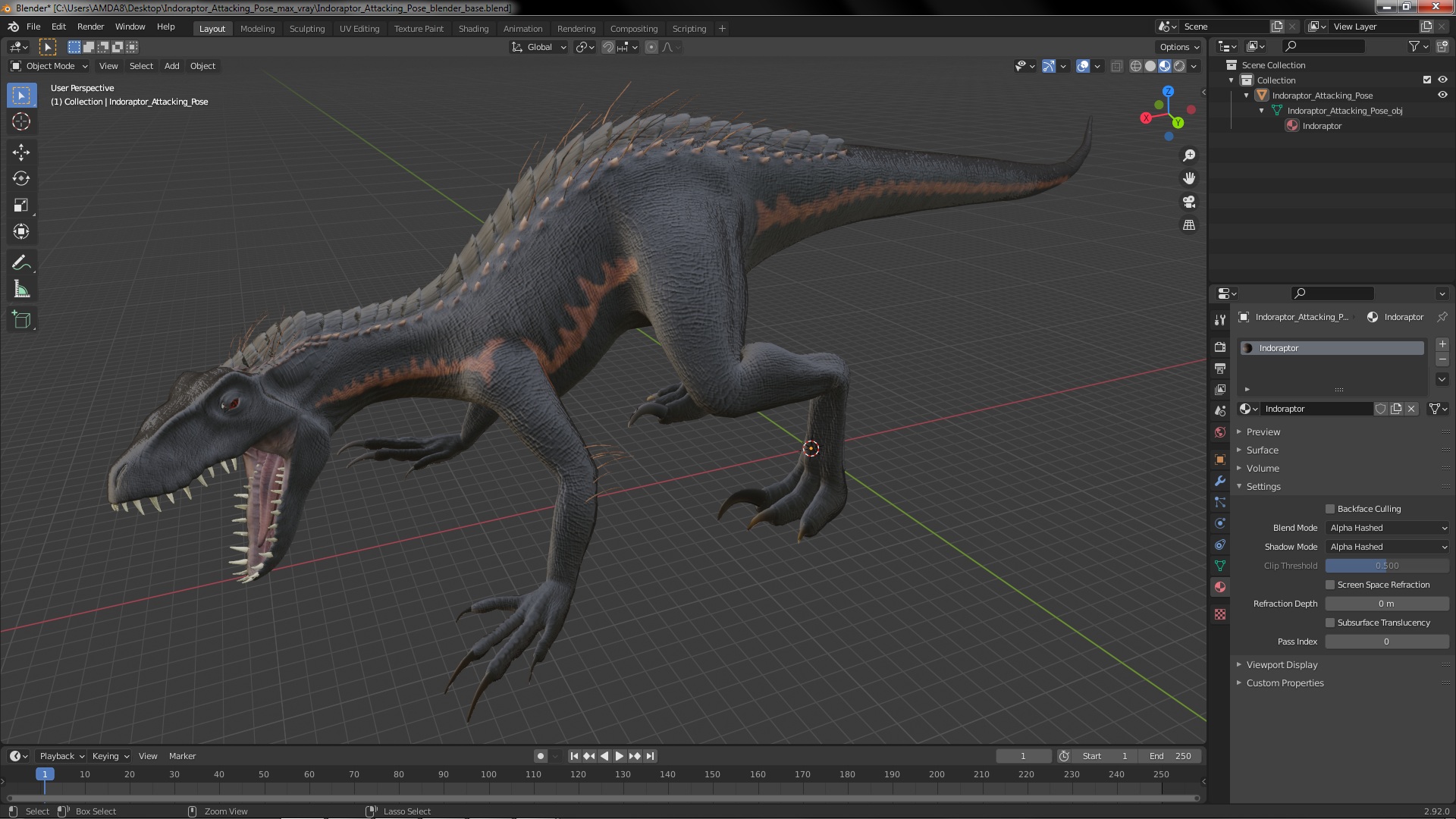Select the Rotate tool
This screenshot has width=1456, height=819.
point(21,179)
